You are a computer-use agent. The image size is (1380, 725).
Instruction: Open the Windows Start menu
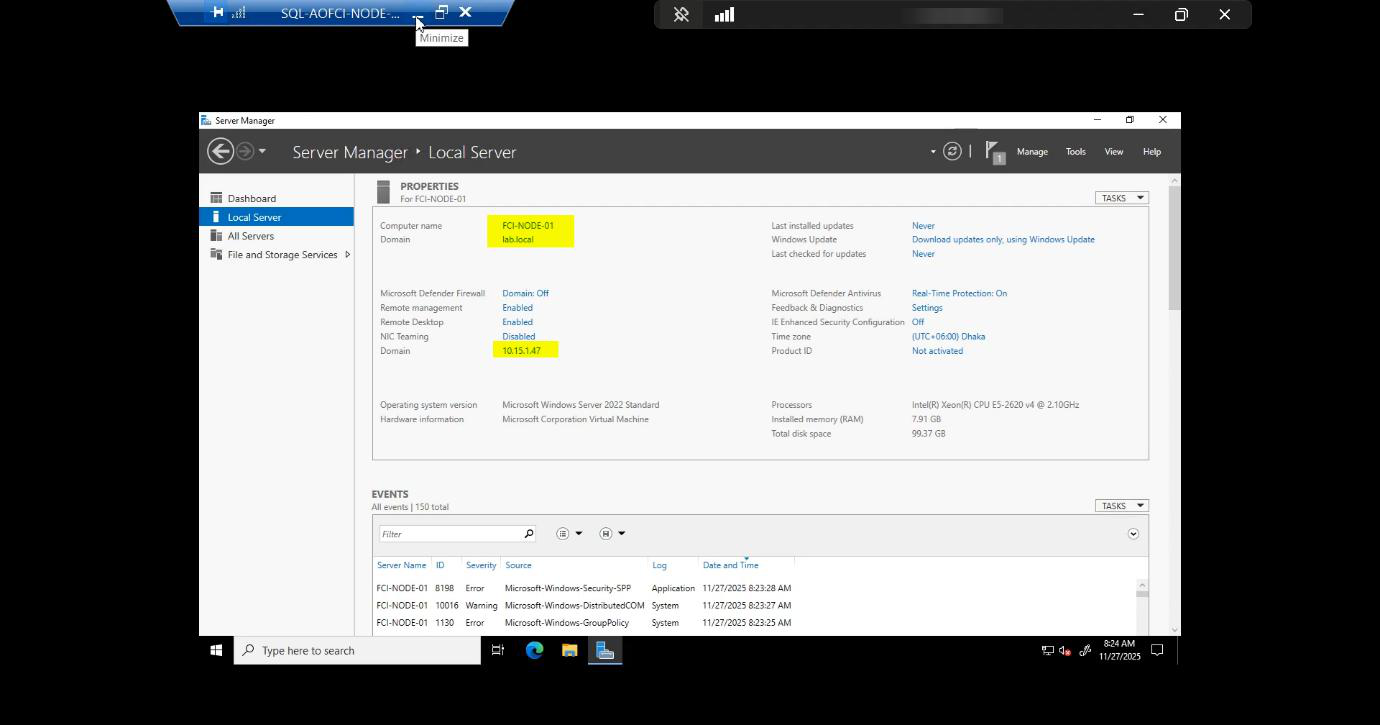point(216,650)
